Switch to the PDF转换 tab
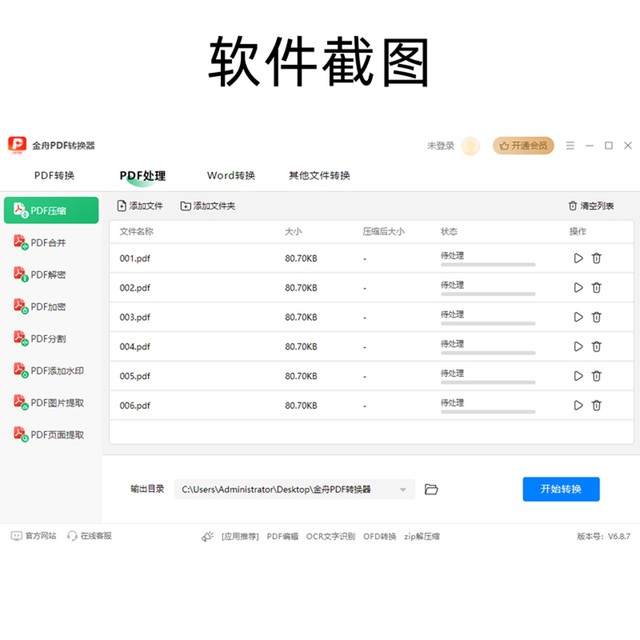 [54, 176]
